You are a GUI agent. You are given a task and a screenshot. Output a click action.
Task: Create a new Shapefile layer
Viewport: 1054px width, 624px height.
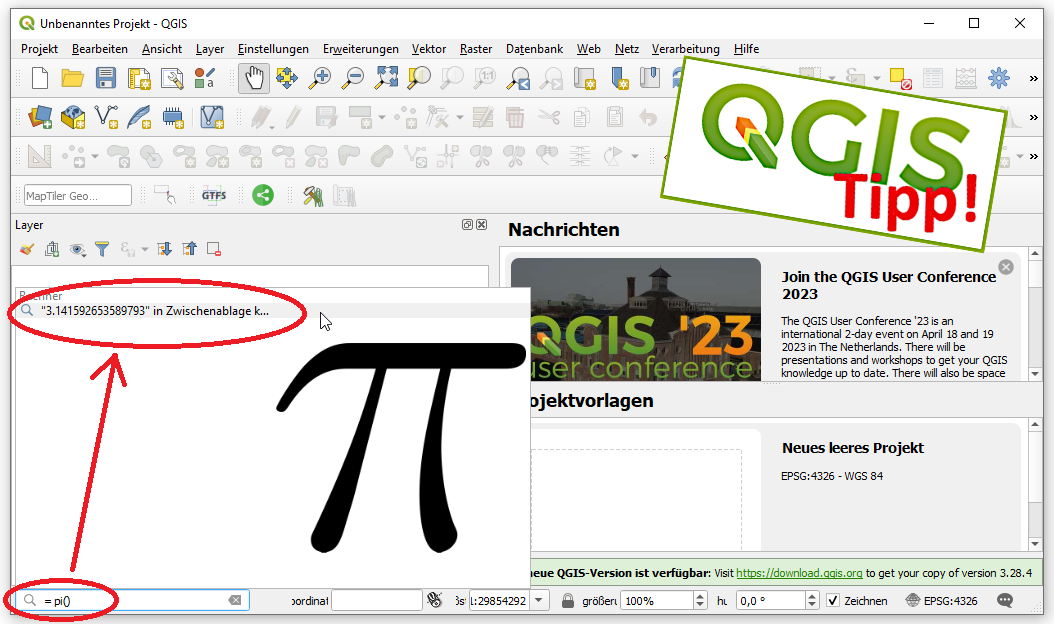[106, 118]
